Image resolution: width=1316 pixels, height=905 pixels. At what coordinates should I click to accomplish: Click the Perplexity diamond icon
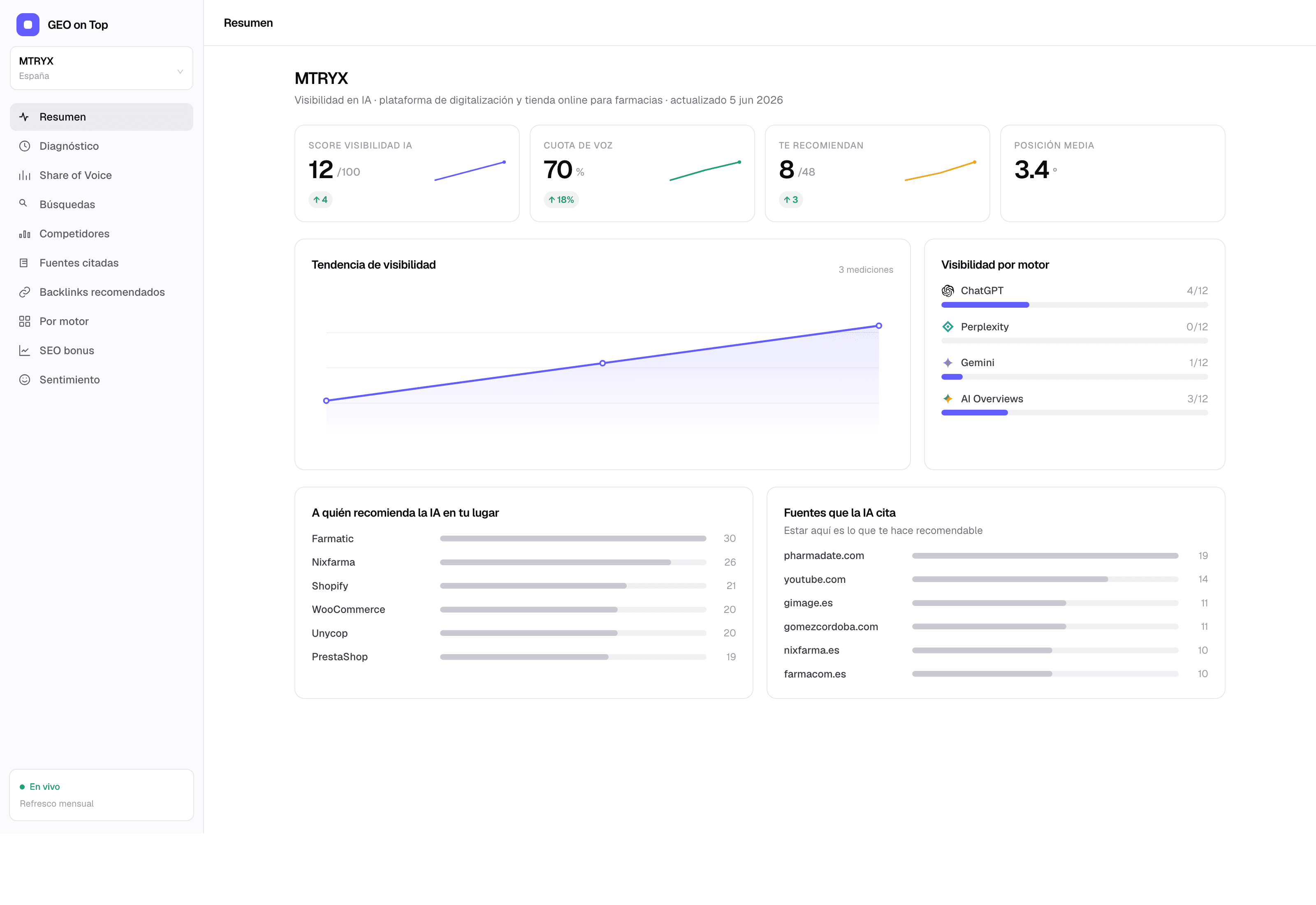[948, 327]
